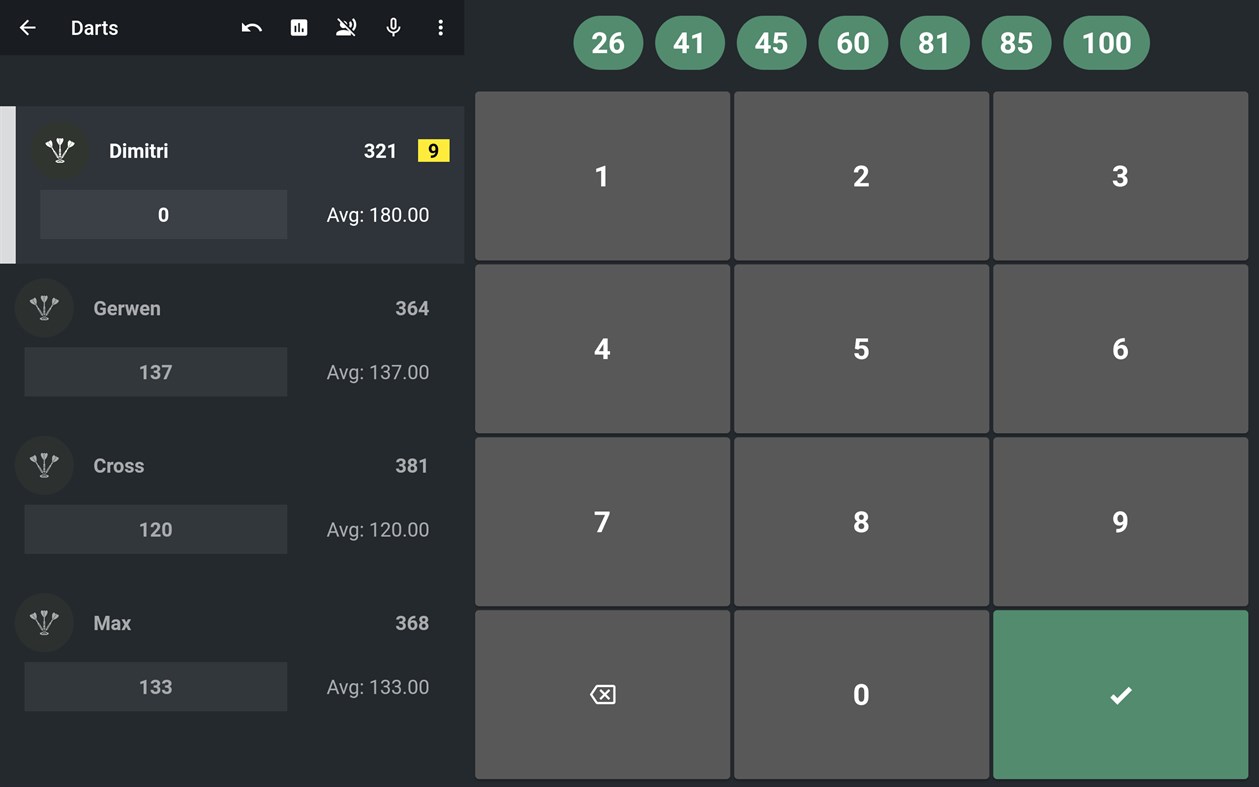1259x787 pixels.
Task: Activate the microphone voice input icon
Action: point(393,28)
